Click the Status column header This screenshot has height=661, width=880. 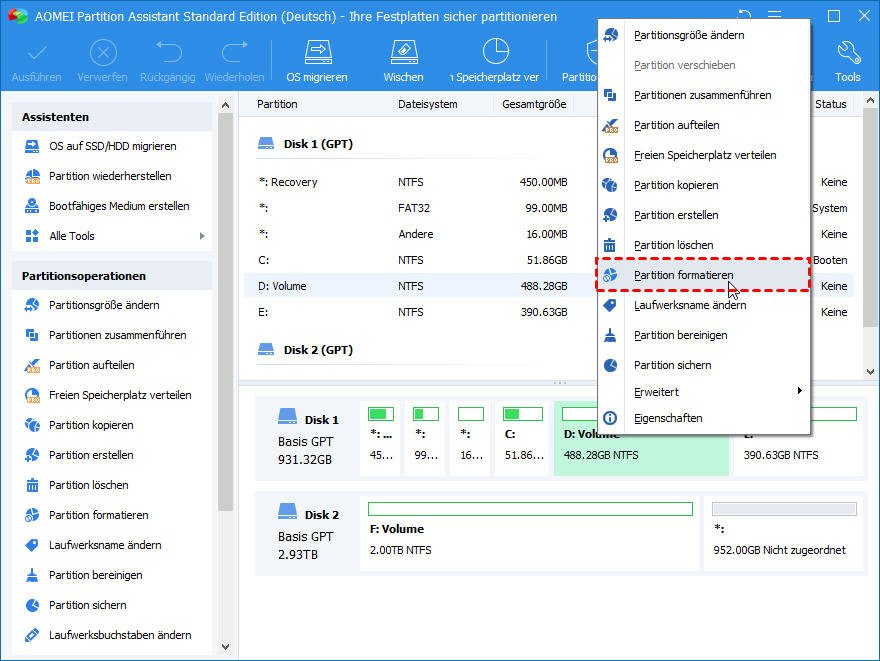point(831,104)
